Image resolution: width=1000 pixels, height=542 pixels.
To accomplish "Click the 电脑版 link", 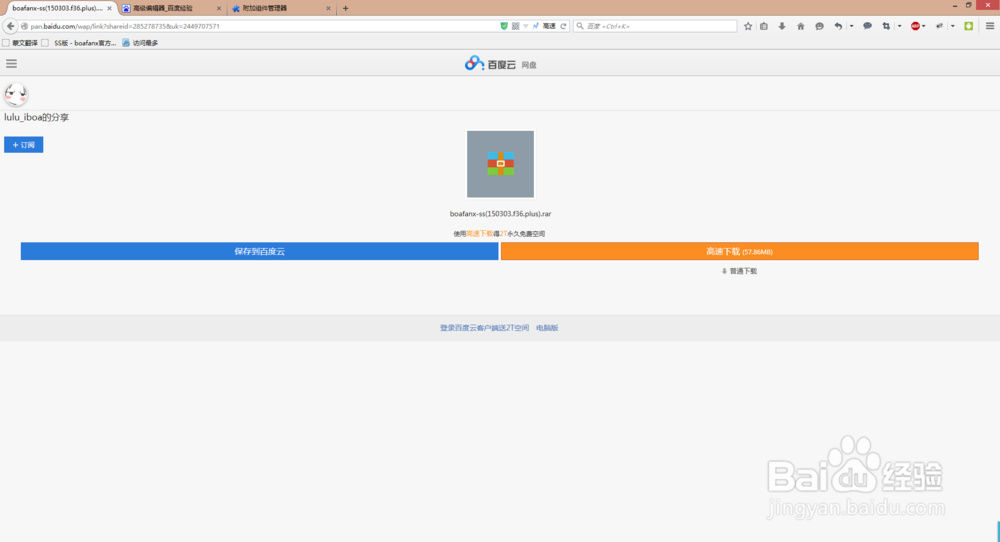I will pyautogui.click(x=547, y=328).
